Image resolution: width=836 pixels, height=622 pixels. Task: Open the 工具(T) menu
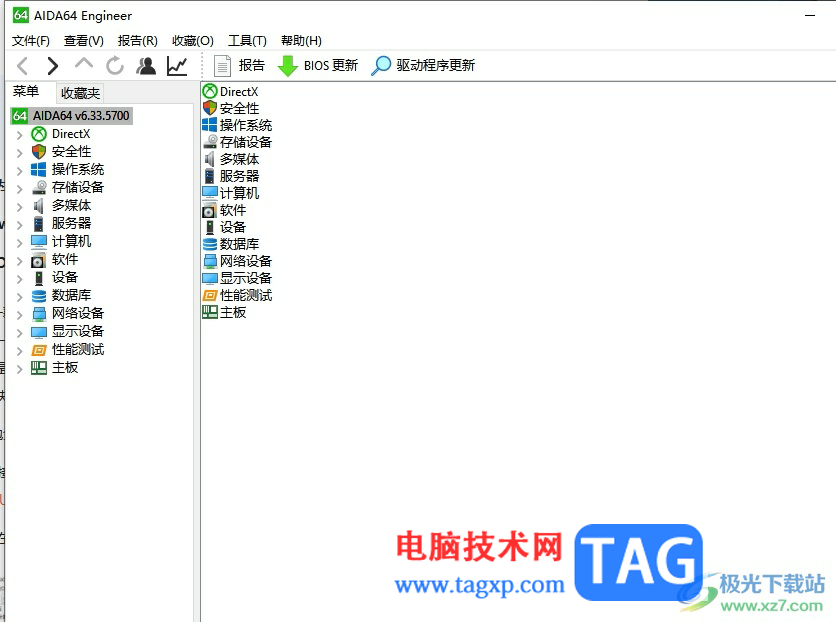[x=247, y=41]
